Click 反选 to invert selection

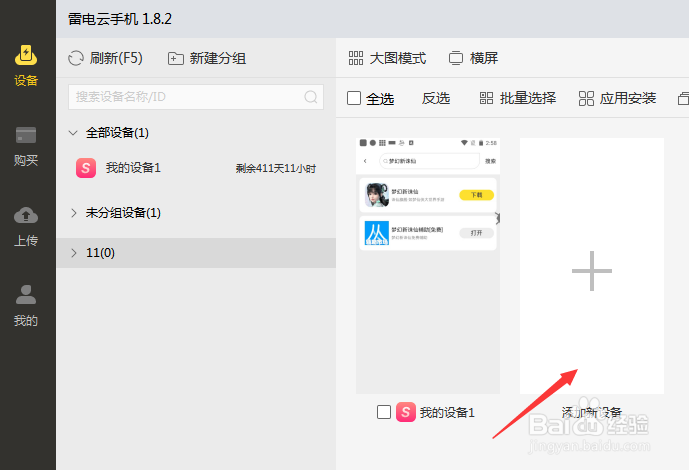click(436, 98)
